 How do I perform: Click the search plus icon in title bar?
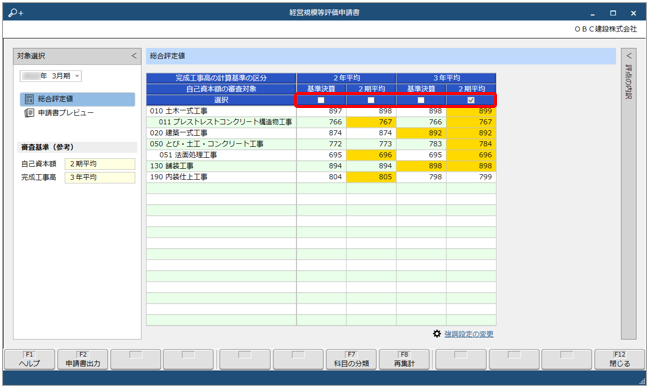click(15, 13)
